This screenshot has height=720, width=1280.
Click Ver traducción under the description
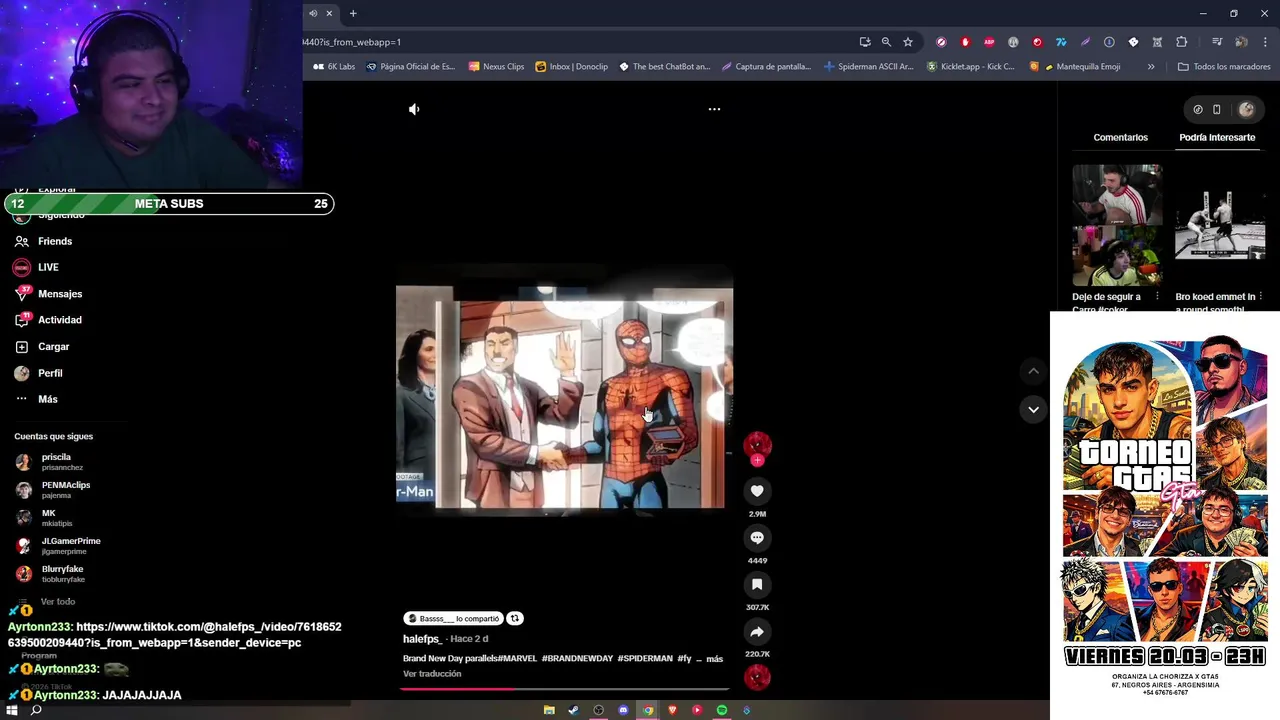[x=432, y=674]
